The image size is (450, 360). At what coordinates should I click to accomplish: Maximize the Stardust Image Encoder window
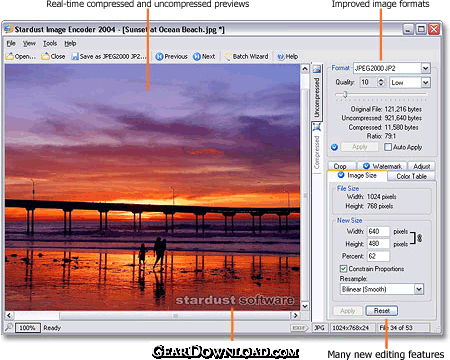click(421, 29)
